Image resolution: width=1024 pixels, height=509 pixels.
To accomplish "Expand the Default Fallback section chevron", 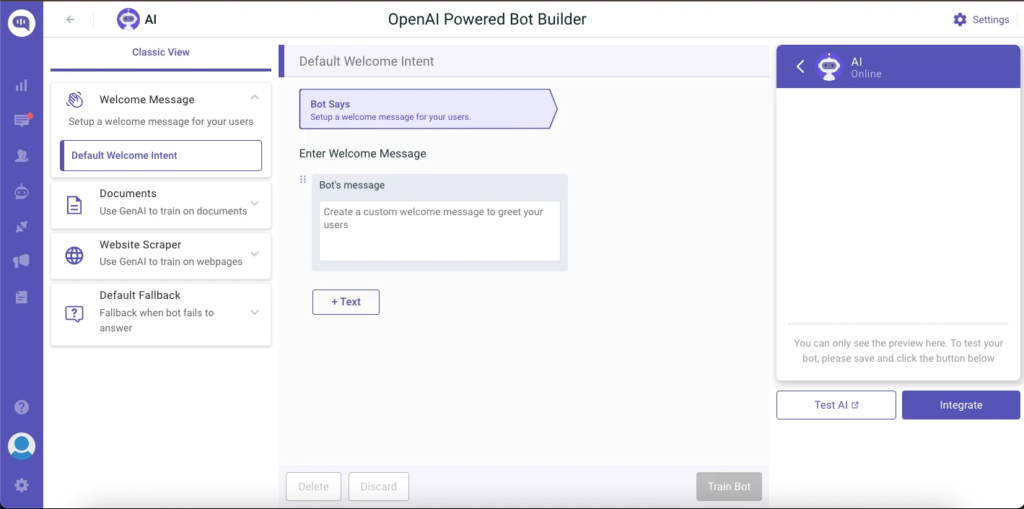I will pos(255,312).
